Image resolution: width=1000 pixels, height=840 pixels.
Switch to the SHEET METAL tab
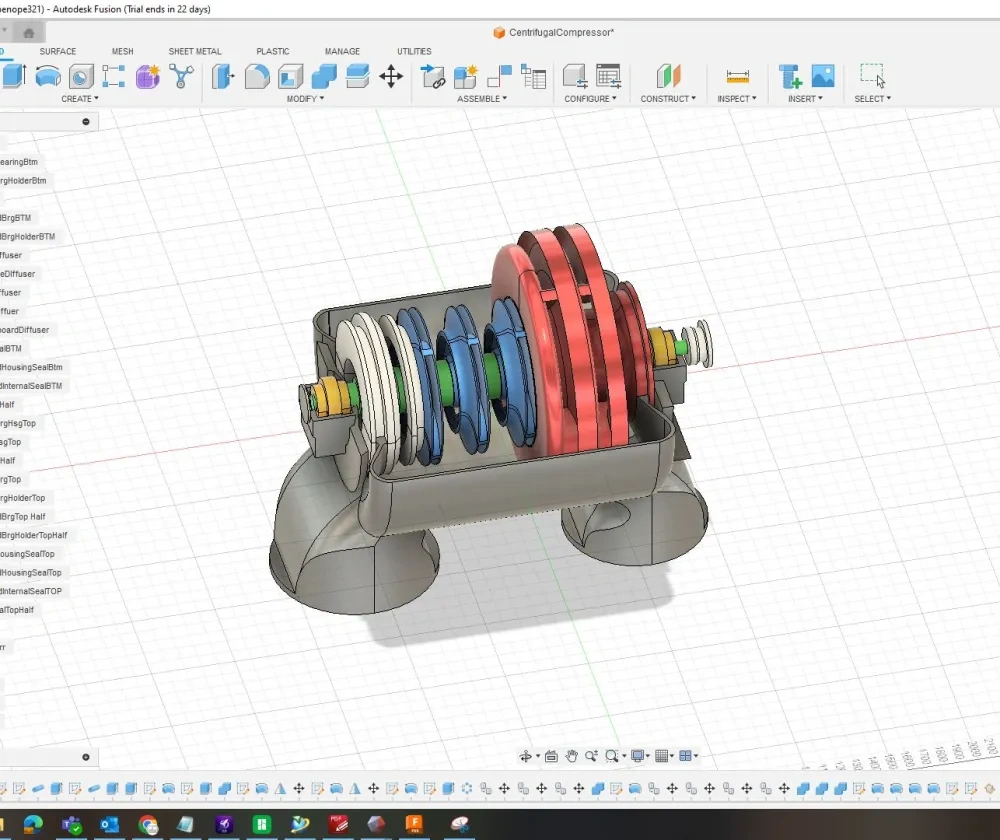(x=195, y=51)
